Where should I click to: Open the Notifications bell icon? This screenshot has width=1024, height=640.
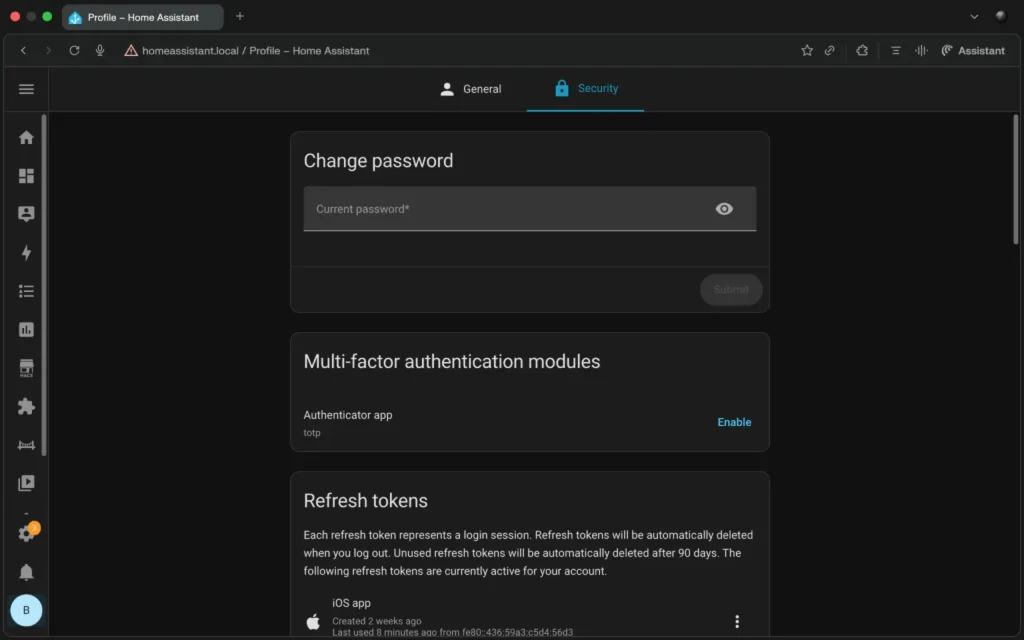click(26, 572)
